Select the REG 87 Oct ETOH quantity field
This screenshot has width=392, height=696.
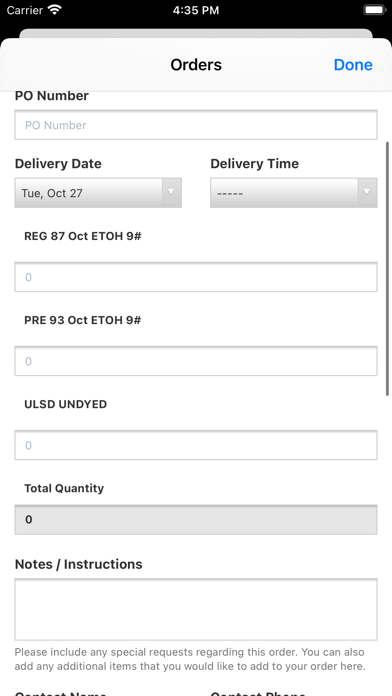tap(196, 277)
